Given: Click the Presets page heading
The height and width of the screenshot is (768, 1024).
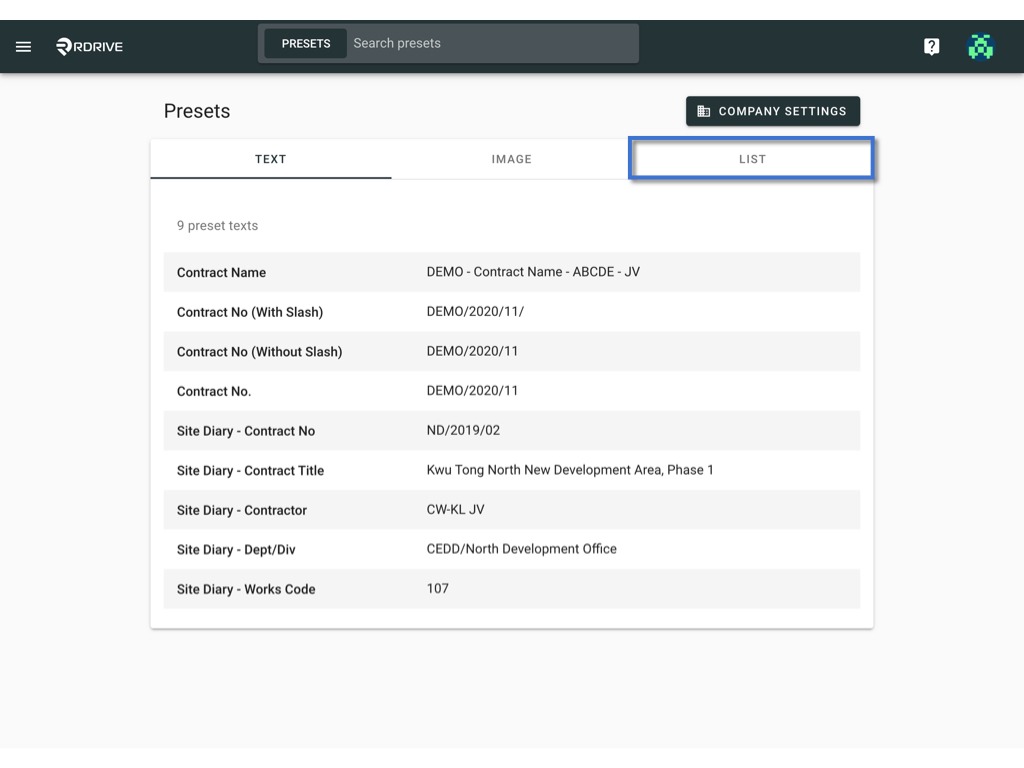Looking at the screenshot, I should tap(197, 111).
